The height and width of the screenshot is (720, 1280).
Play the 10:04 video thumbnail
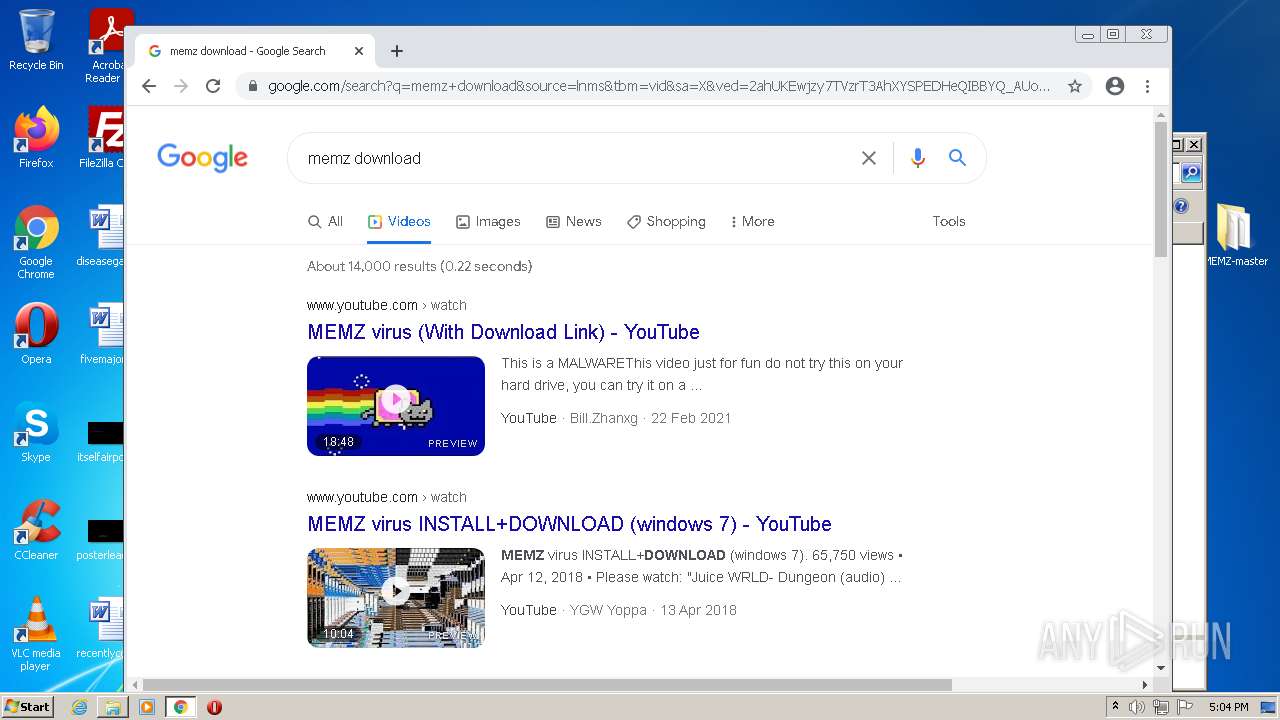click(396, 598)
